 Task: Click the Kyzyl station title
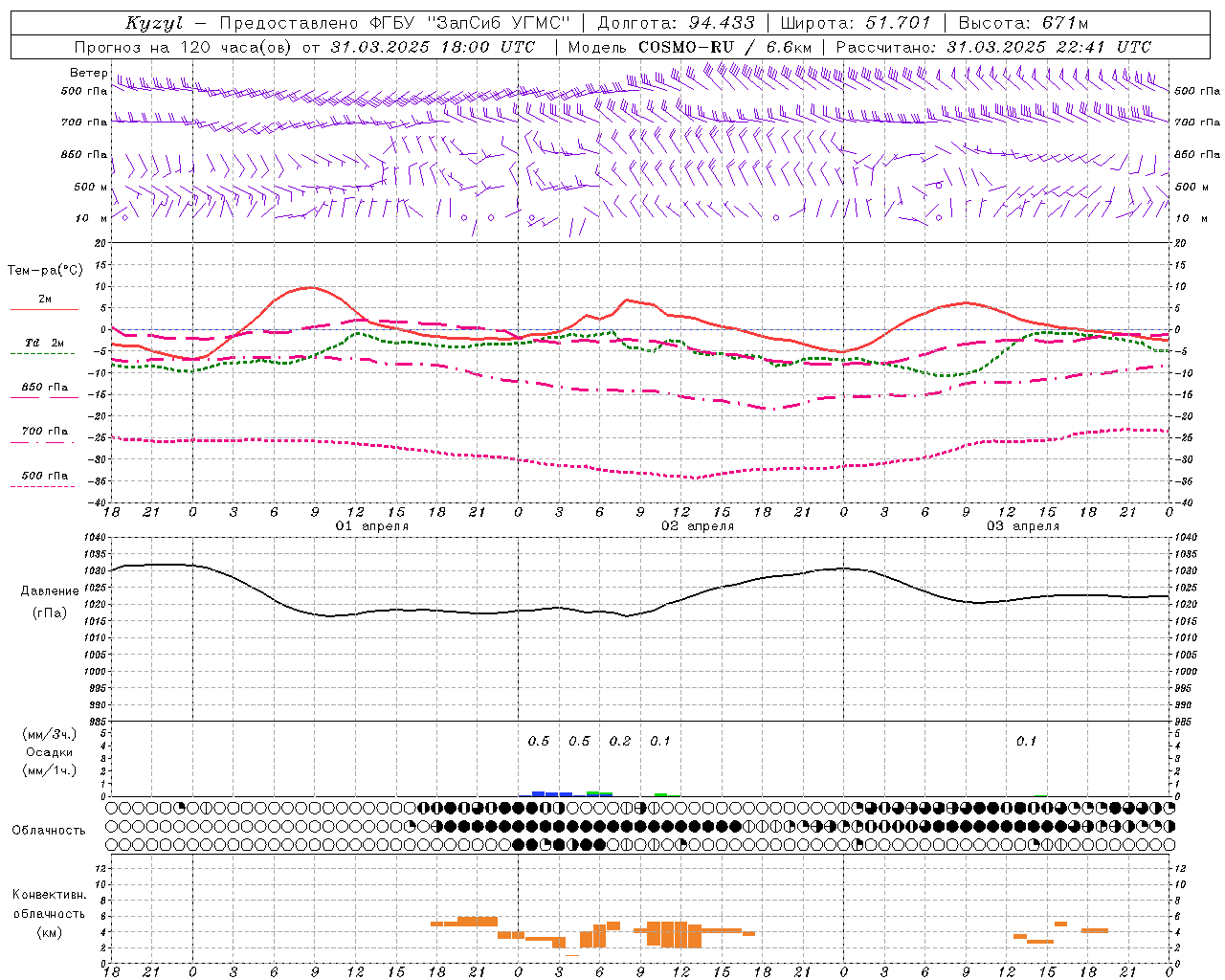[x=153, y=23]
